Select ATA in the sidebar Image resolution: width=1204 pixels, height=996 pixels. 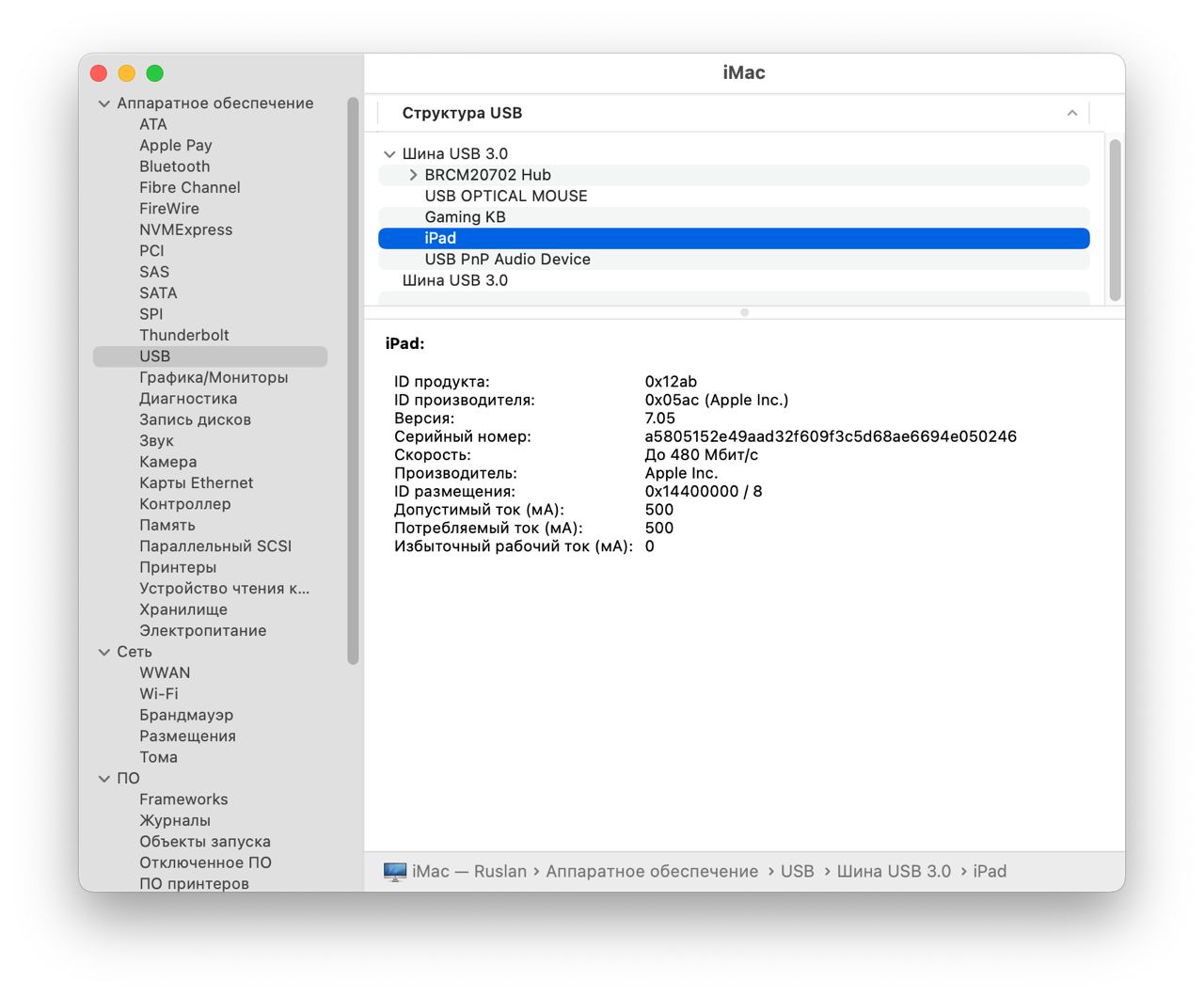(153, 124)
